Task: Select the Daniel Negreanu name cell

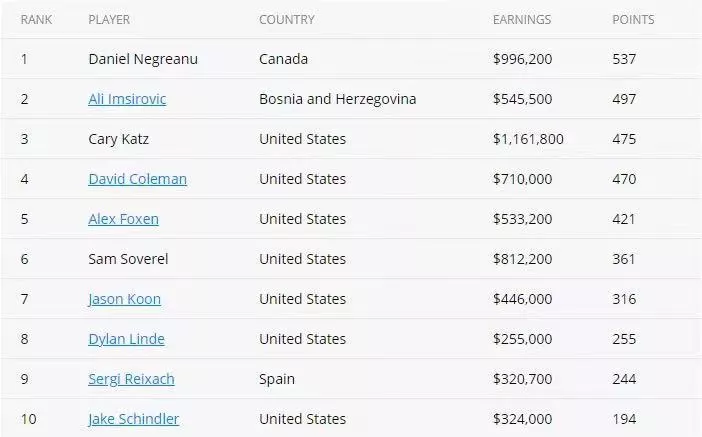Action: coord(143,59)
